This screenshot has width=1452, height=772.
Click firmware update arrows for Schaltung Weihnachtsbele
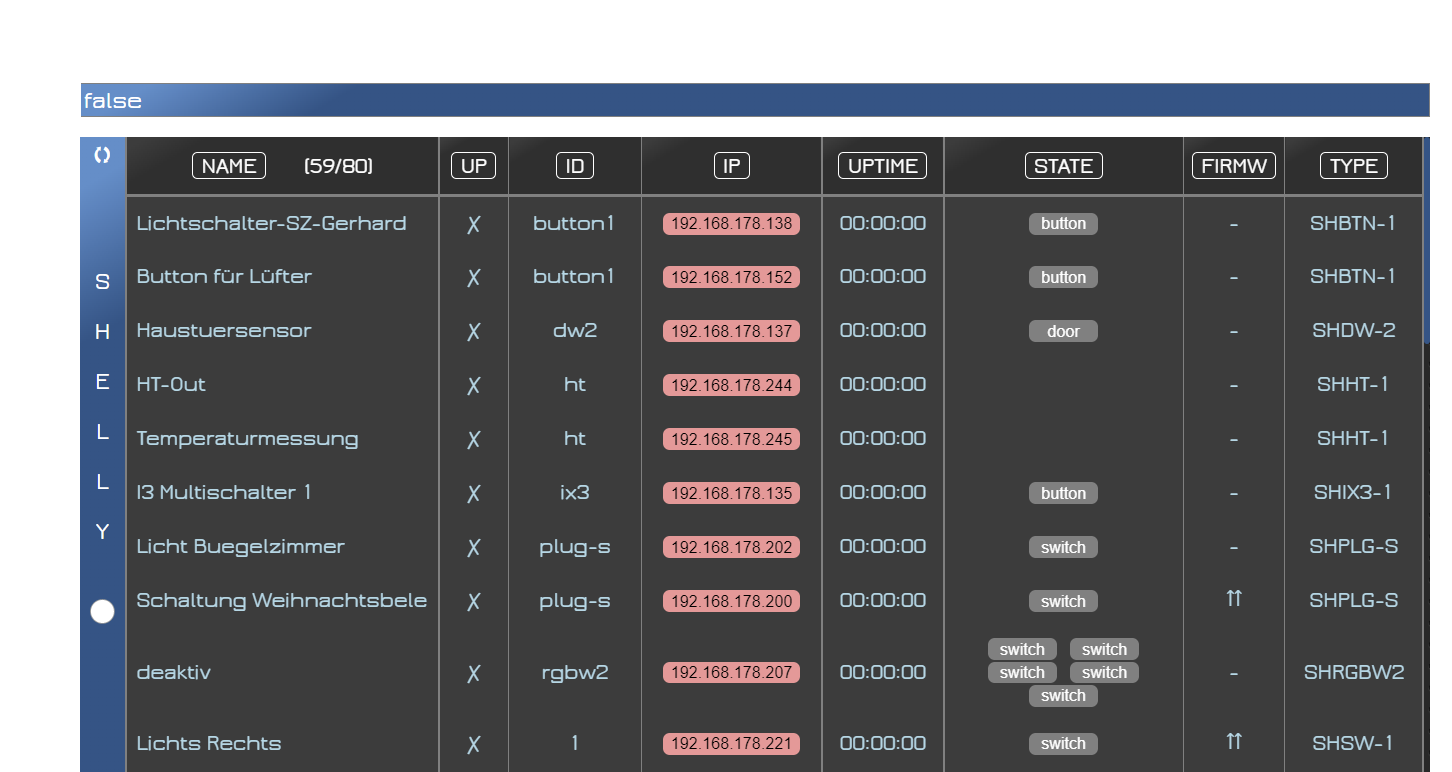point(1233,598)
